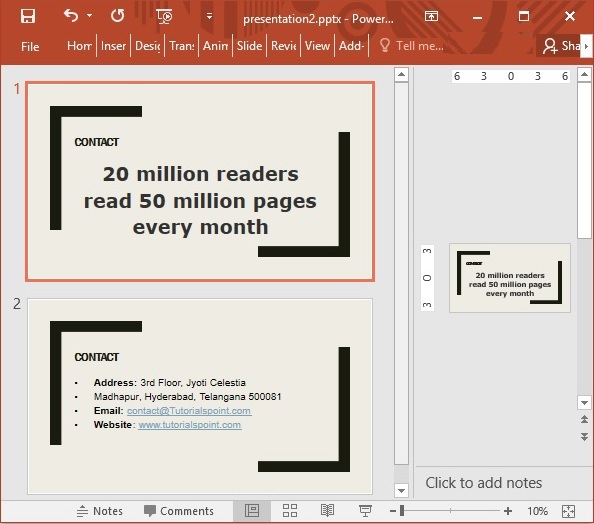Image resolution: width=594 pixels, height=524 pixels.
Task: Open the File menu
Action: [x=30, y=47]
